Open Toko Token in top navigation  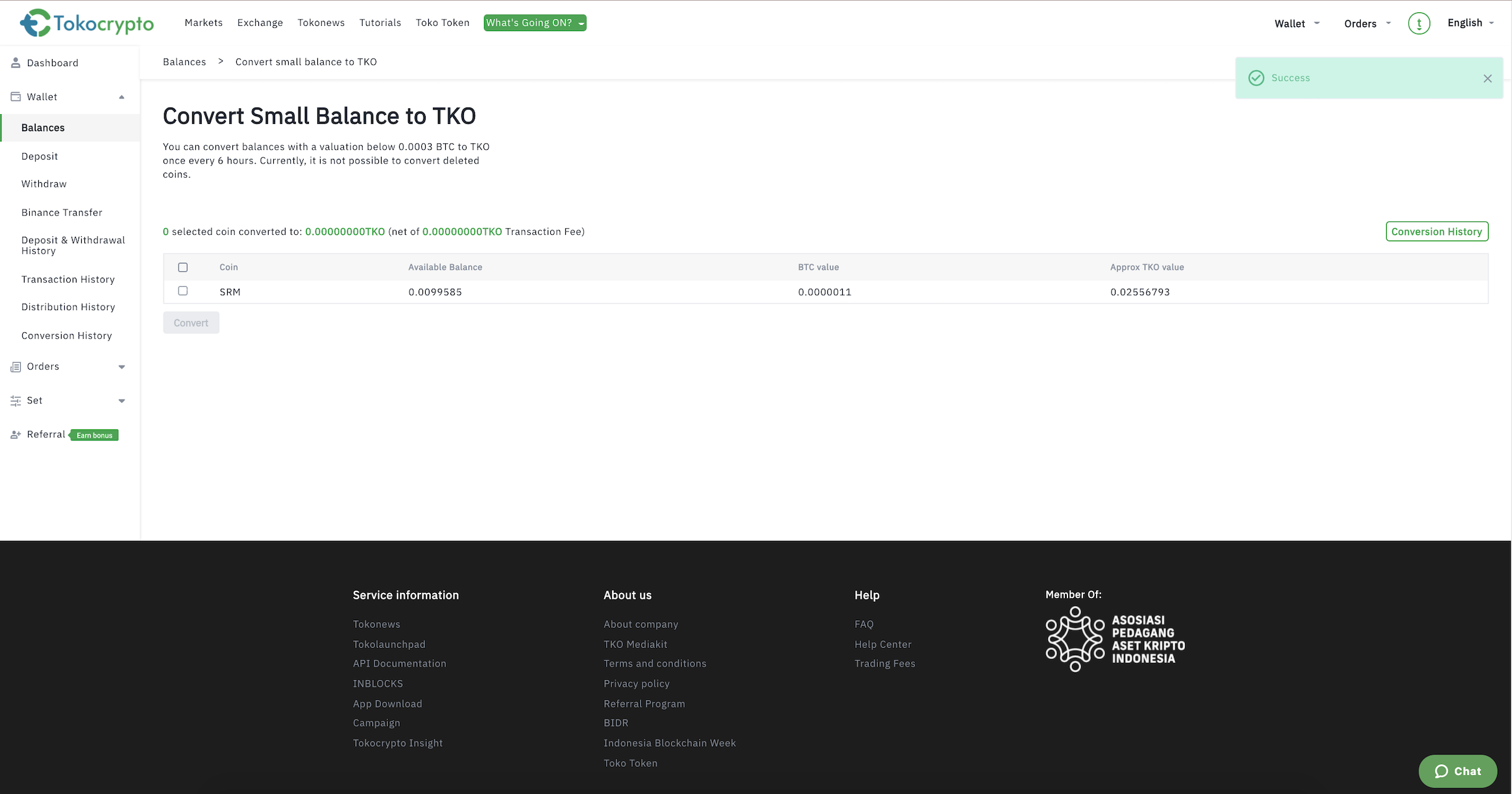point(443,23)
